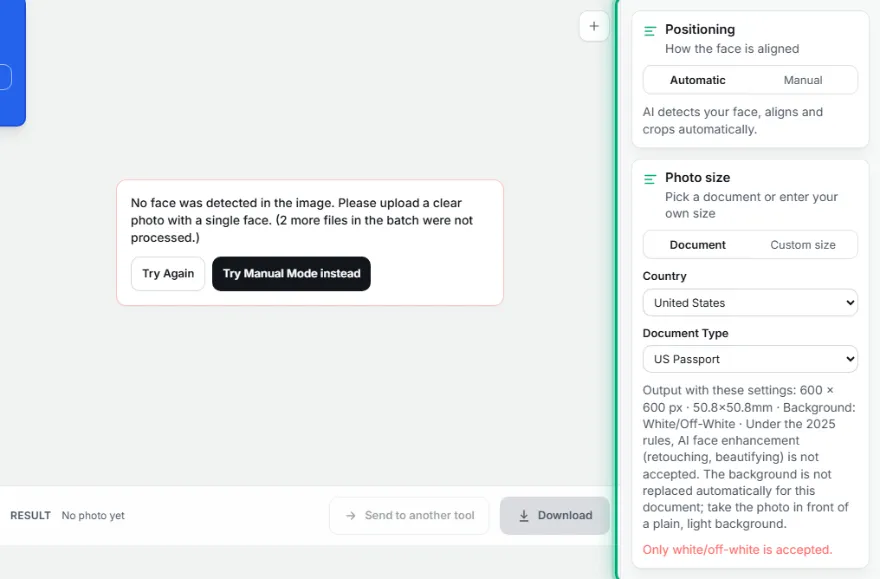Click the 'RESULT' label
The height and width of the screenshot is (579, 880).
pos(30,516)
